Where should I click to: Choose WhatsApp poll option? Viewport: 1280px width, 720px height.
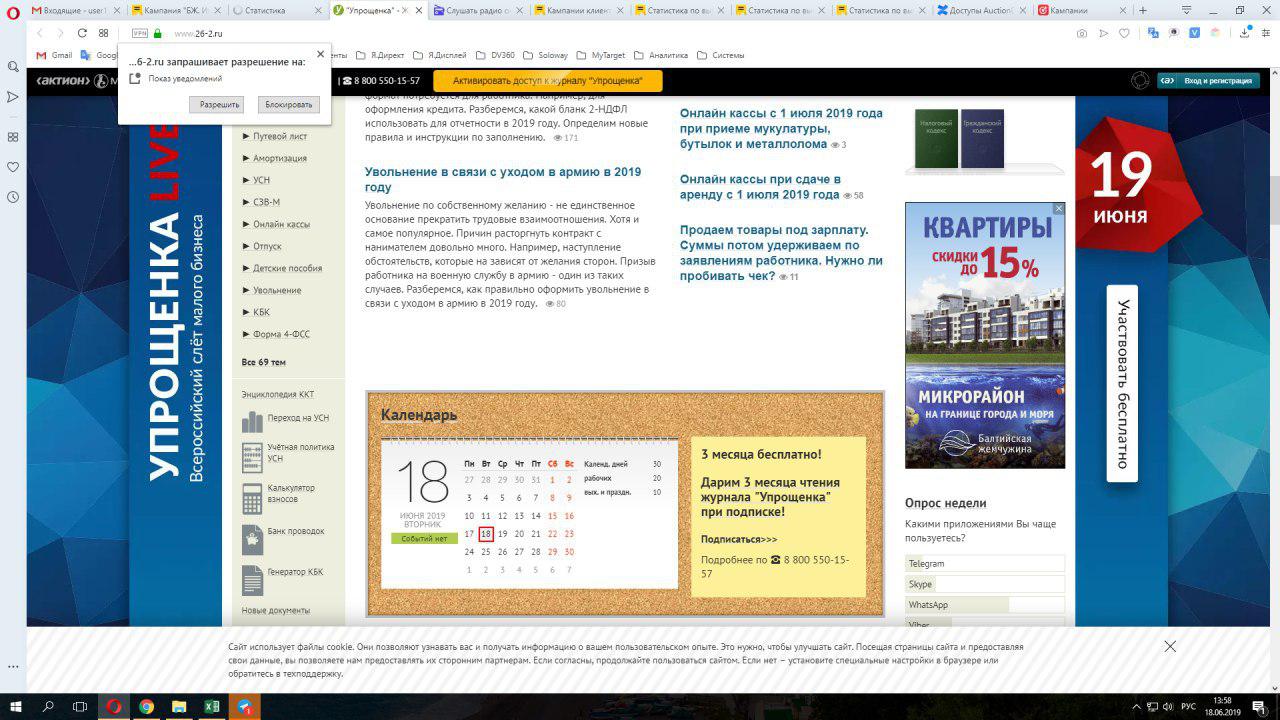tap(985, 605)
